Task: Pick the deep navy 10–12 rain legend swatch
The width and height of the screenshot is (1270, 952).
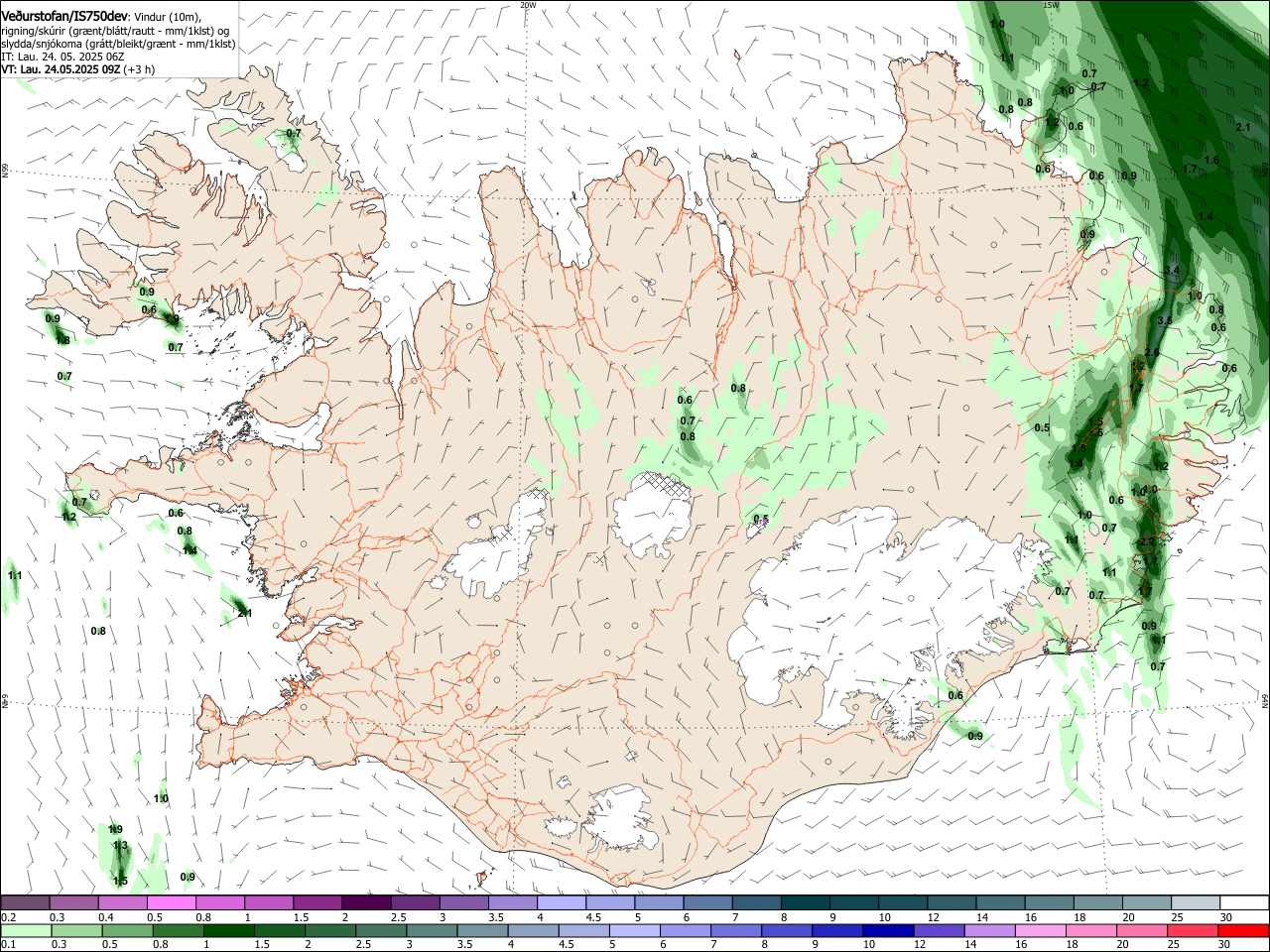Action: [x=889, y=930]
